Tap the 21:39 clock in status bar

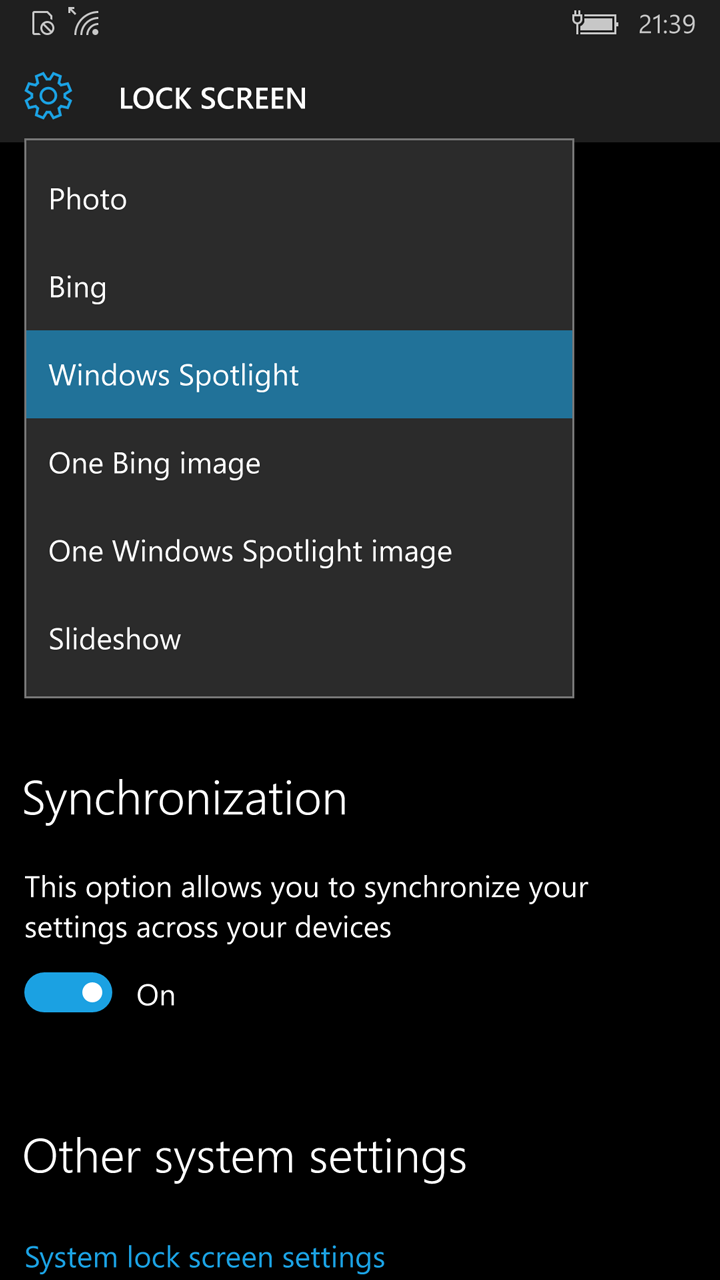666,24
